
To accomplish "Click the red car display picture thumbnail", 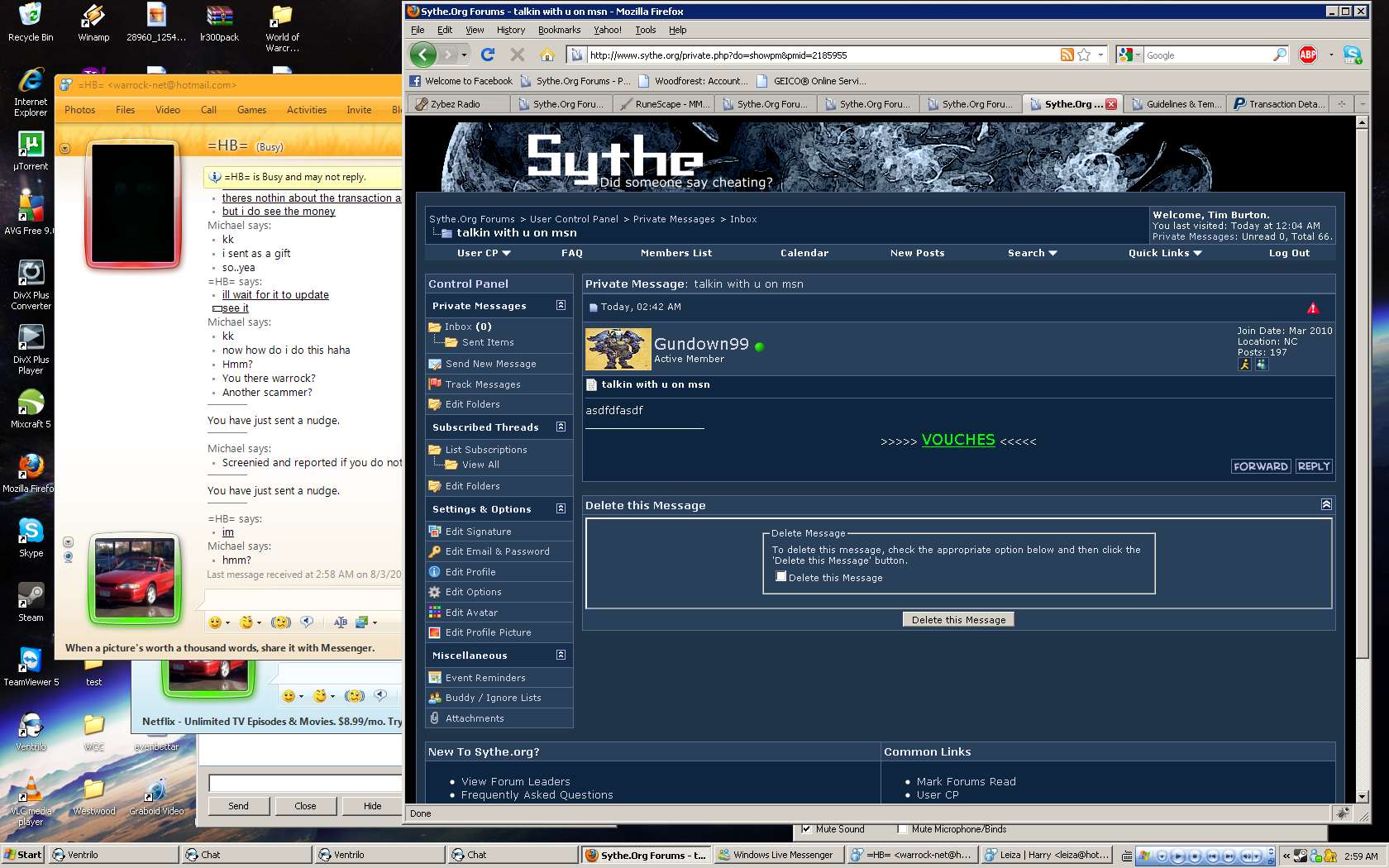I will point(135,578).
